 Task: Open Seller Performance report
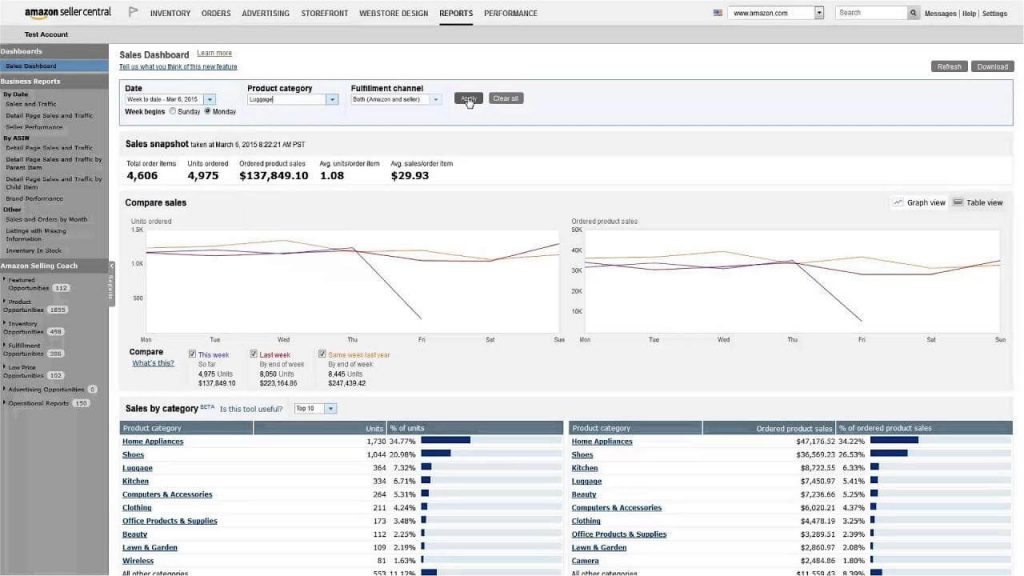point(34,127)
